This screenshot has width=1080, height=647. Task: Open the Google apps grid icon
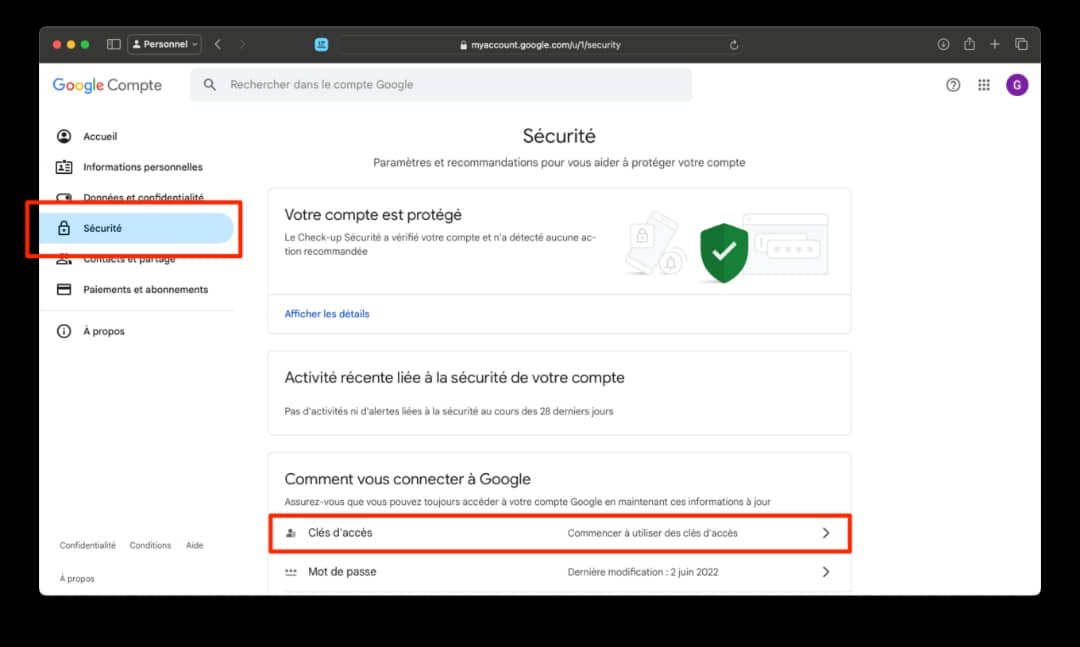[x=984, y=85]
